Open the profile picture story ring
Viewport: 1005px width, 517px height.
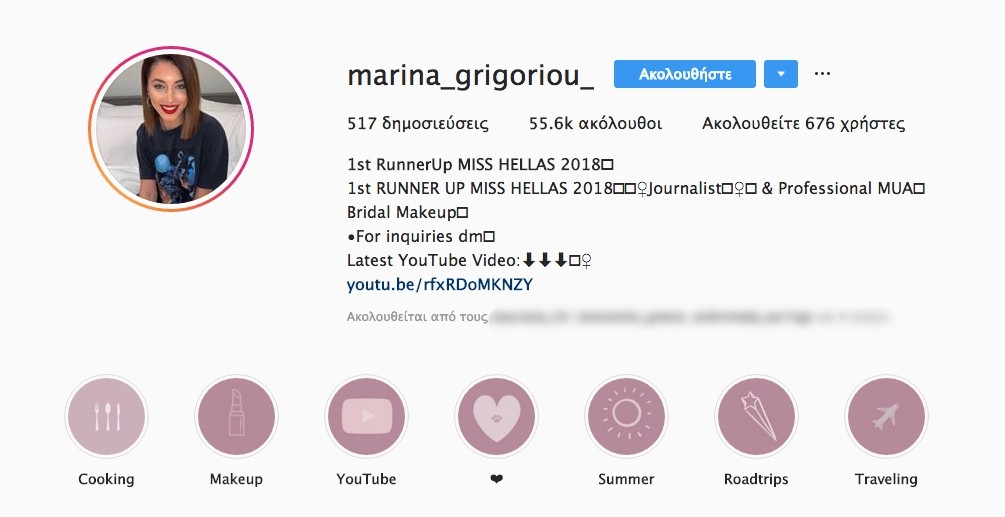point(171,129)
